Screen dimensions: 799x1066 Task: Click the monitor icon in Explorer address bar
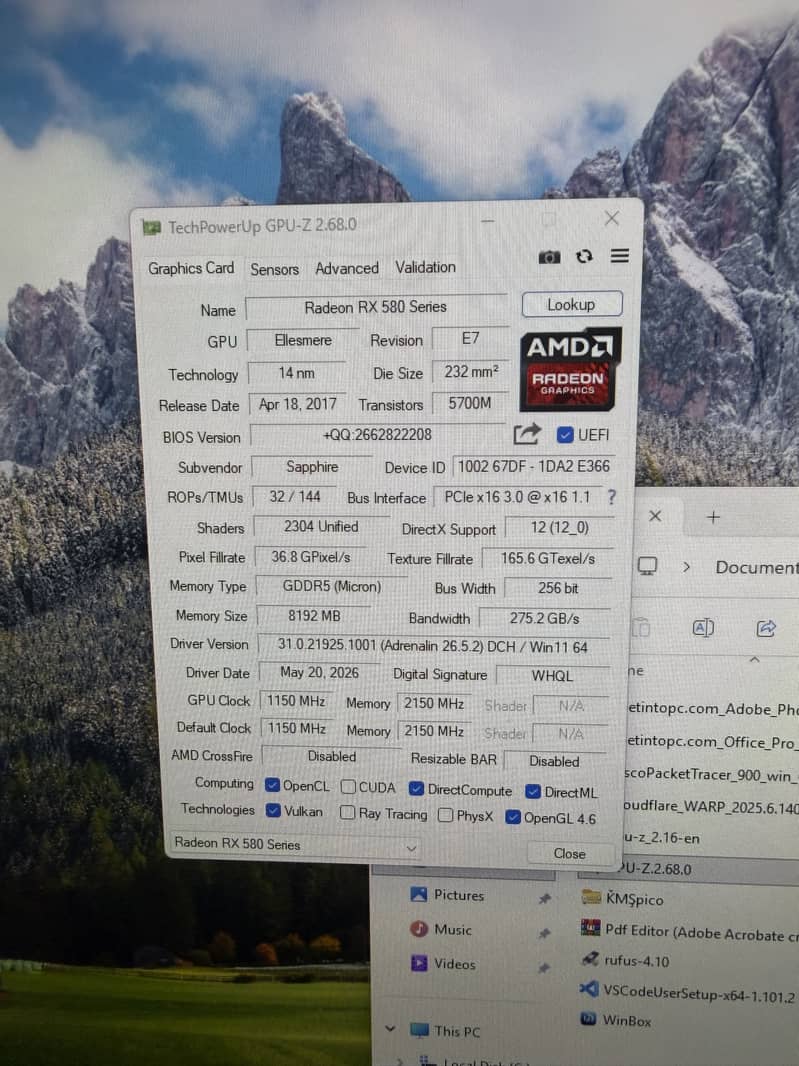[647, 566]
